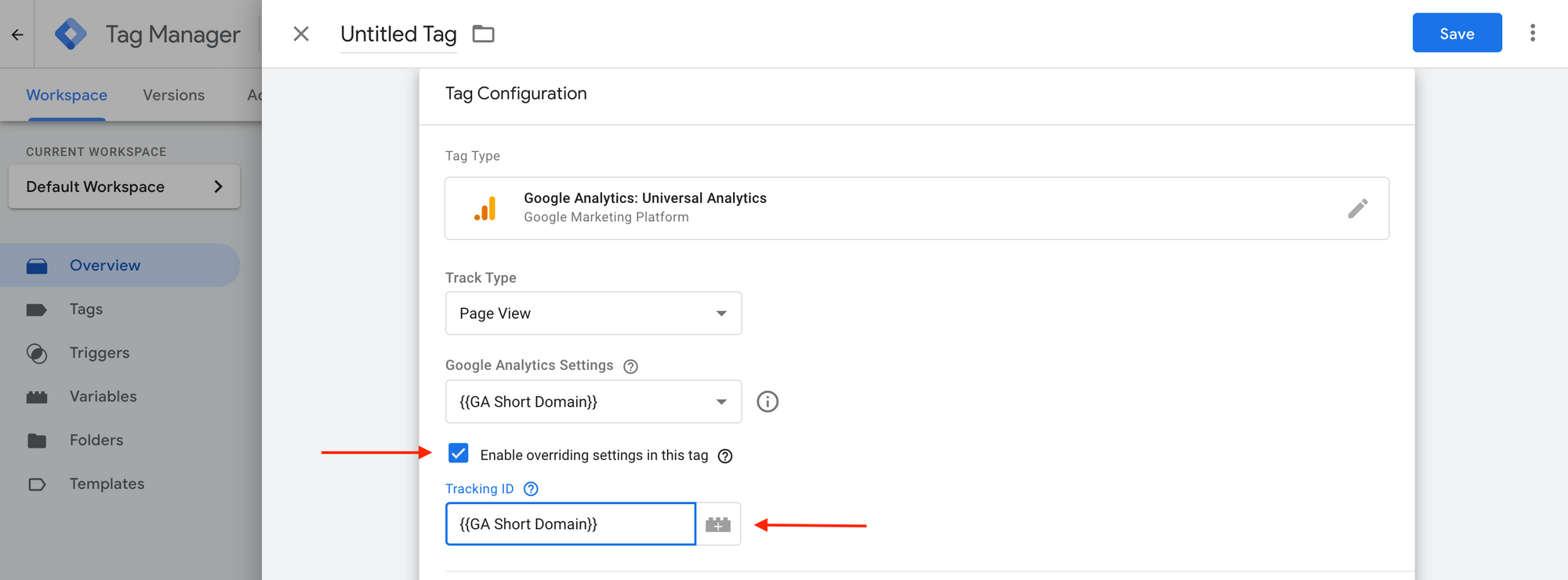1568x580 pixels.
Task: Switch to the Versions tab
Action: [x=173, y=95]
